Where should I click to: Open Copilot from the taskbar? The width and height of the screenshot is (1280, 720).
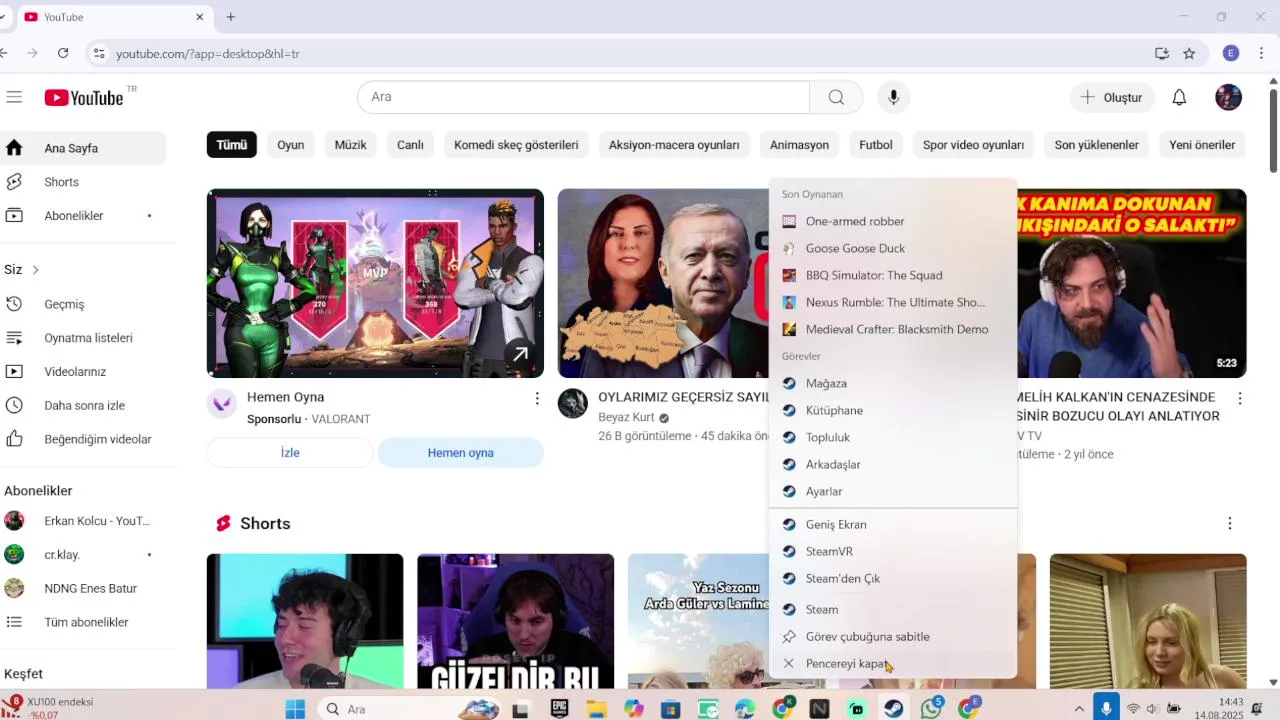click(x=634, y=709)
